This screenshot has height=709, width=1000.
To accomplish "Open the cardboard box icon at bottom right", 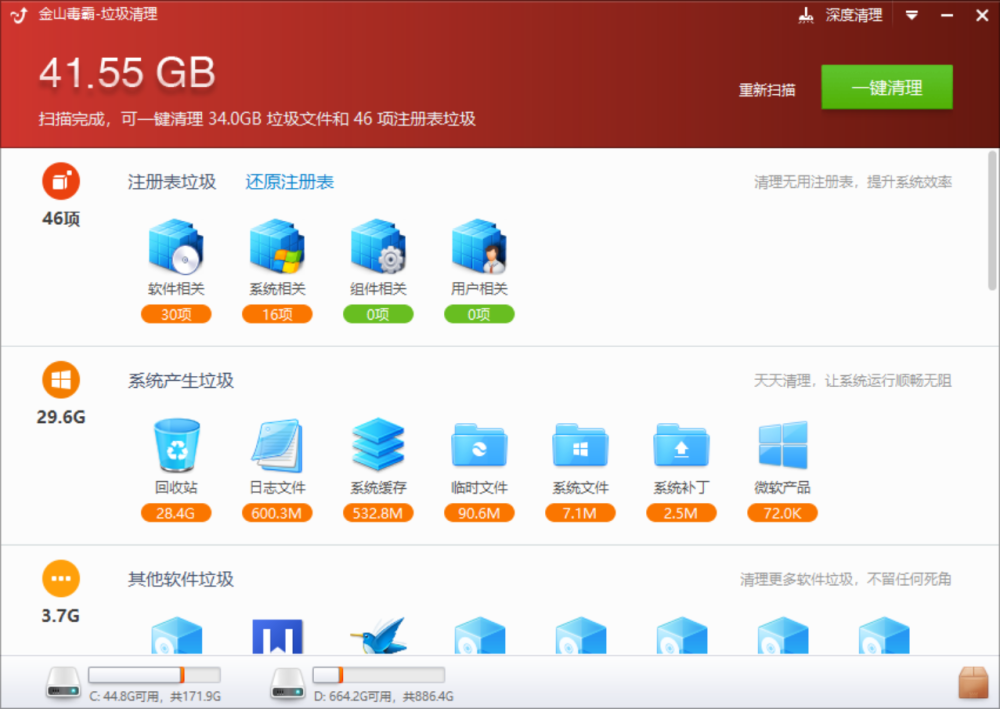I will (973, 683).
